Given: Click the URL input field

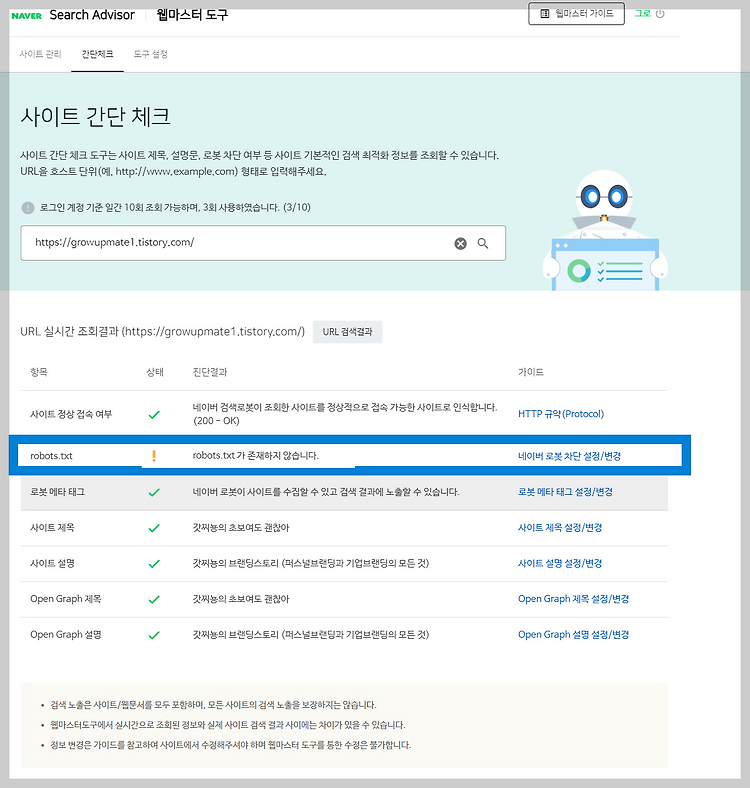Looking at the screenshot, I should tap(263, 243).
